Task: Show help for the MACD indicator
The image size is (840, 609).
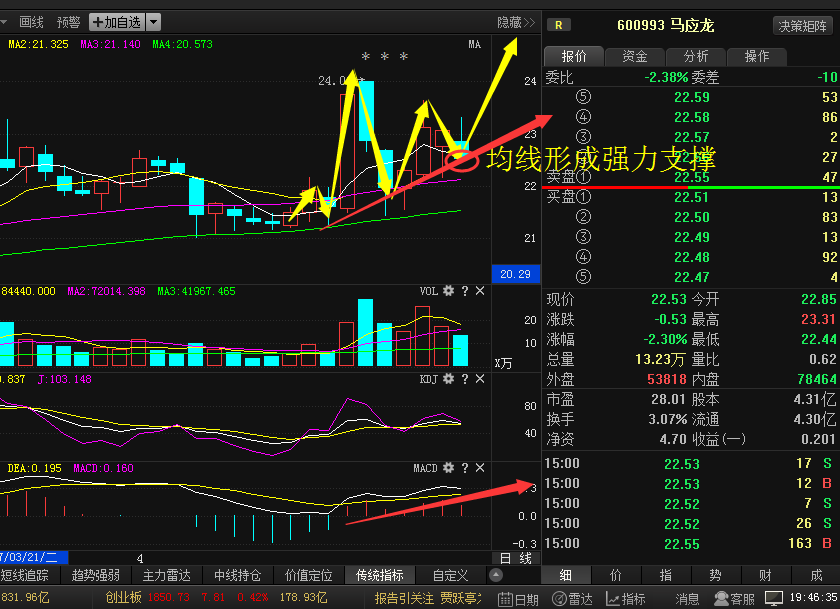Action: pos(465,468)
